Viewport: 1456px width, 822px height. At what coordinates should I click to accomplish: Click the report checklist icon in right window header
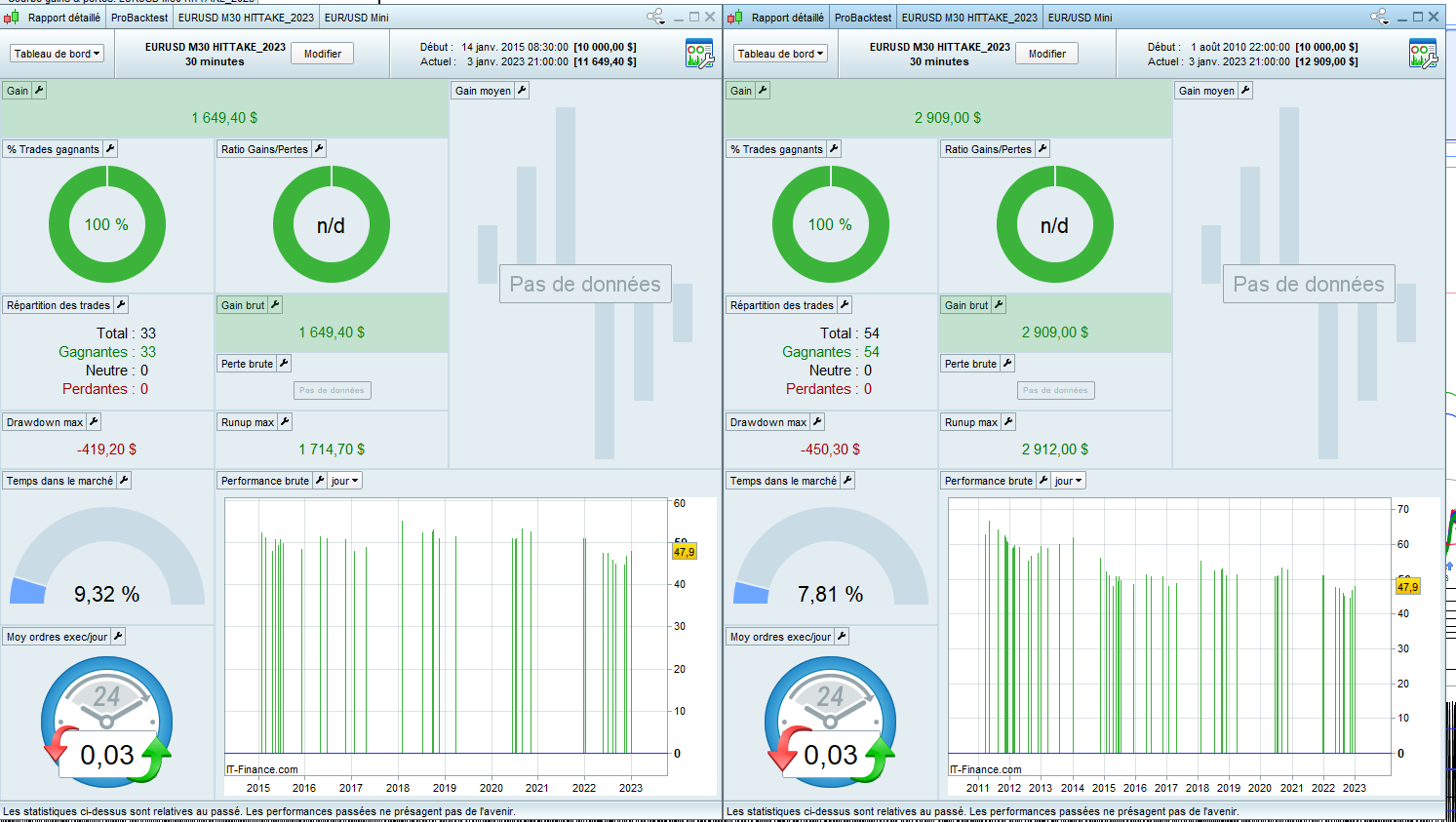(1423, 54)
